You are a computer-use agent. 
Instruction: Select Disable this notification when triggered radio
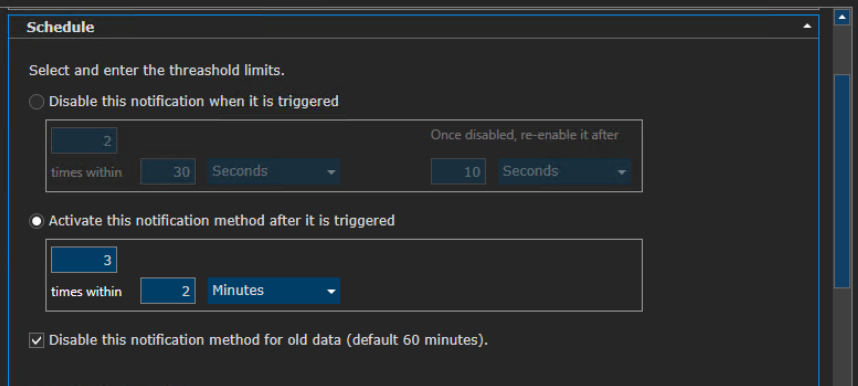coord(36,102)
